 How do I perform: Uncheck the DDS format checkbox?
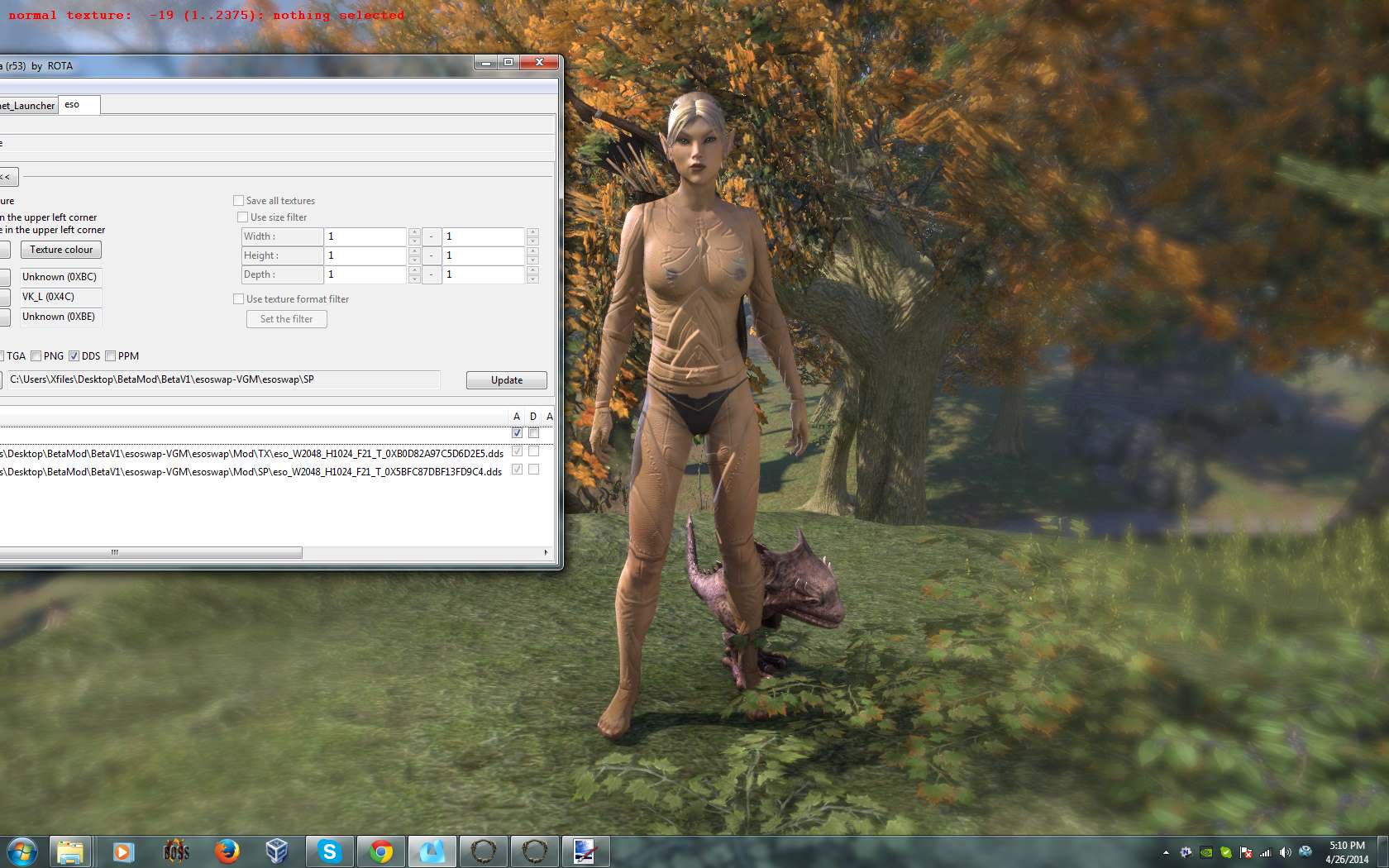pos(74,356)
